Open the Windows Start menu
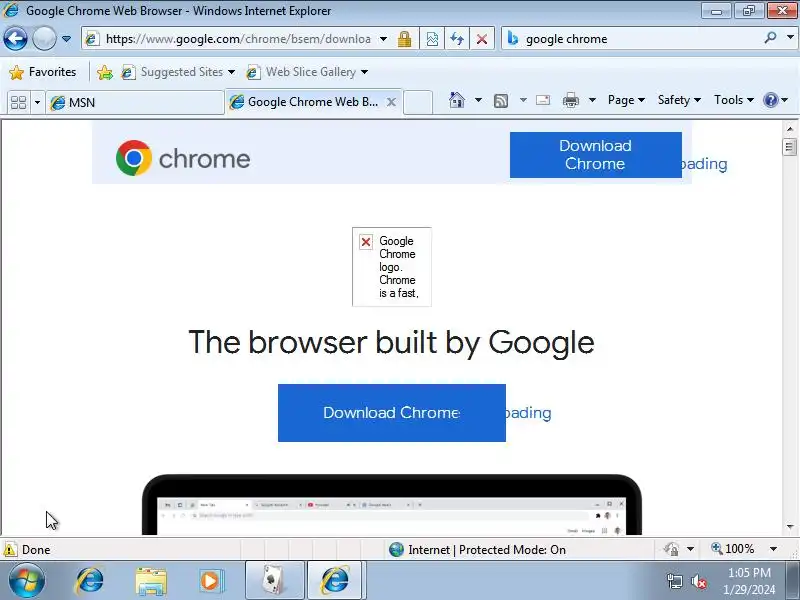The image size is (800, 600). pos(26,581)
